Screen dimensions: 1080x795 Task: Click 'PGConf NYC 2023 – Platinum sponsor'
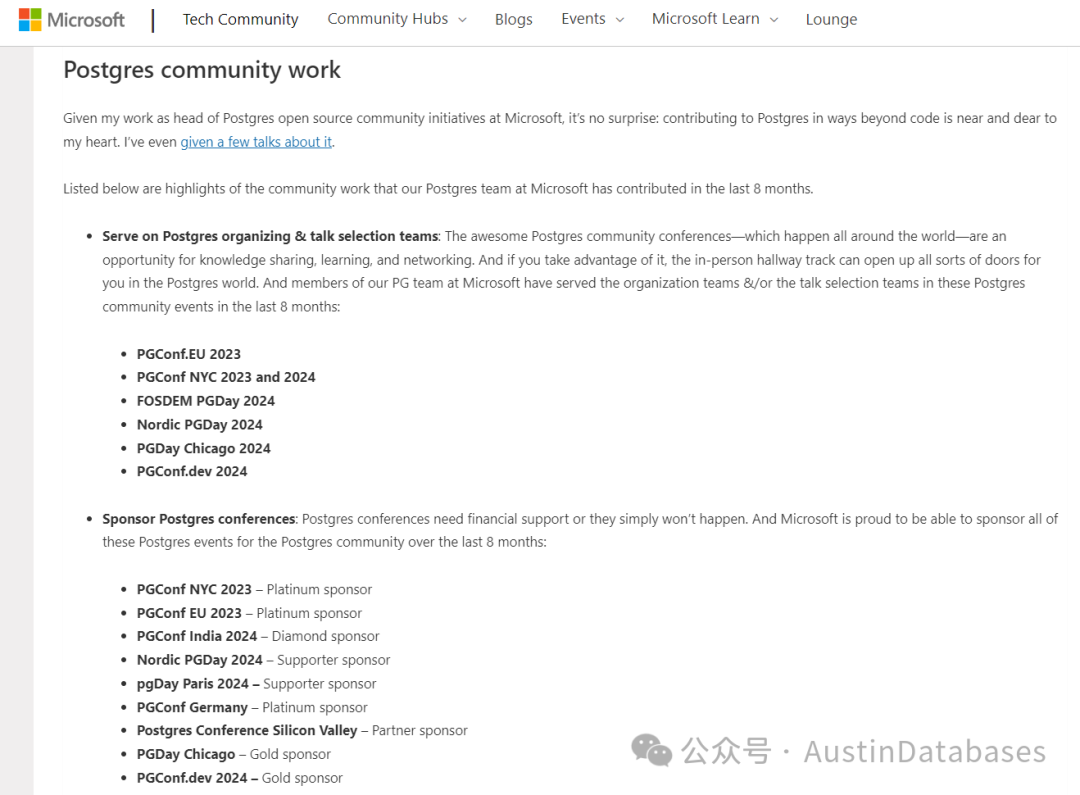tap(254, 590)
